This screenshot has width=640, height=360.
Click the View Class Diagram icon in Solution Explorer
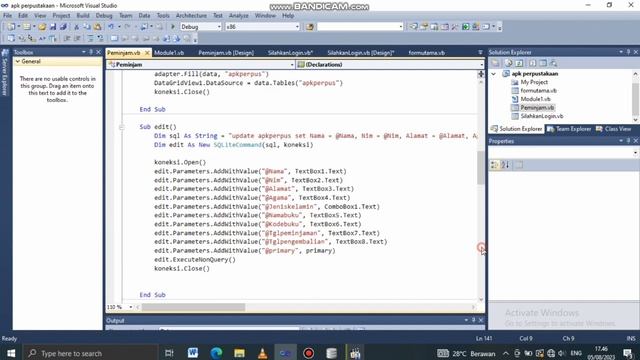(x=553, y=63)
